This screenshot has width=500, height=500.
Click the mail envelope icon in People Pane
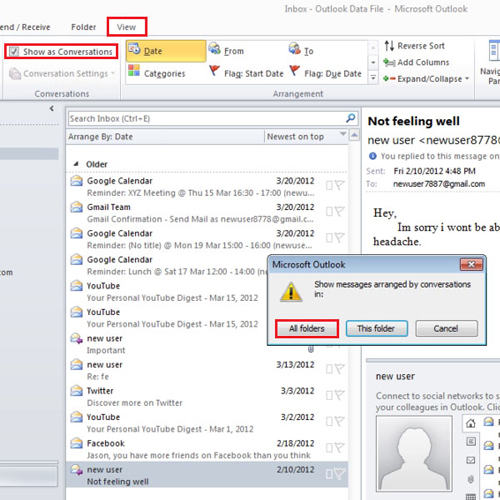471,460
